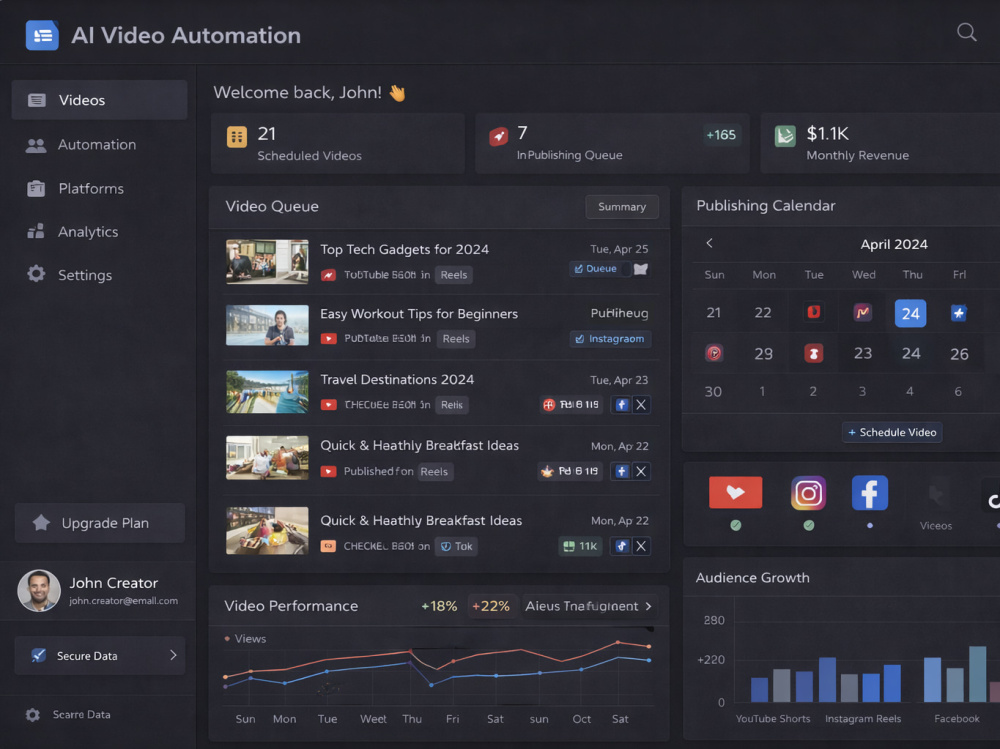This screenshot has height=749, width=1000.
Task: Toggle the Queue checkbox on Top Tech Gadgets
Action: click(x=578, y=269)
